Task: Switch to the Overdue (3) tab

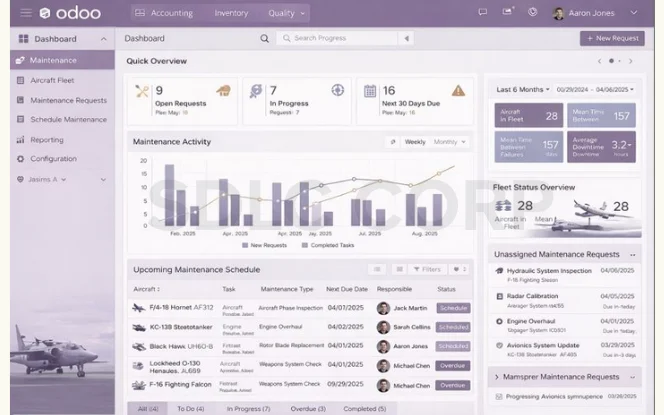Action: (308, 409)
